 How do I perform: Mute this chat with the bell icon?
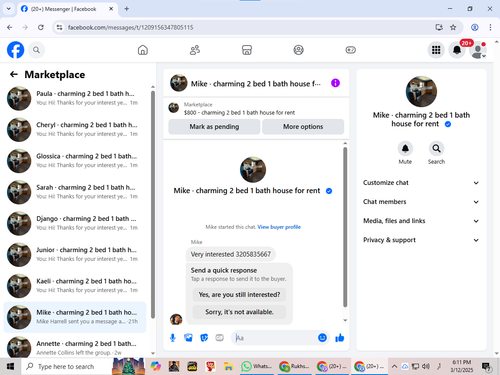click(405, 149)
